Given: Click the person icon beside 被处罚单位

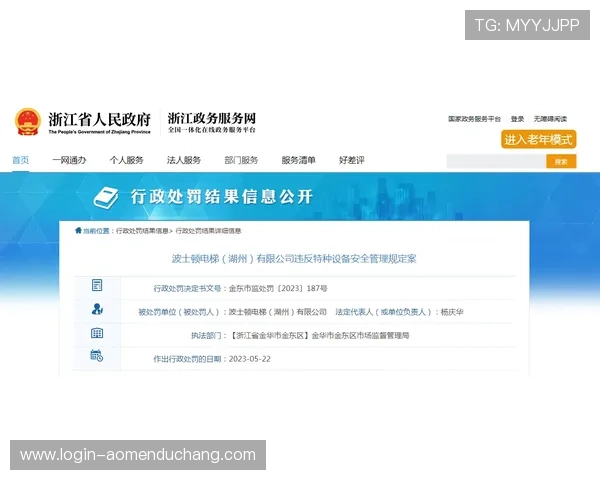Looking at the screenshot, I should (x=97, y=309).
